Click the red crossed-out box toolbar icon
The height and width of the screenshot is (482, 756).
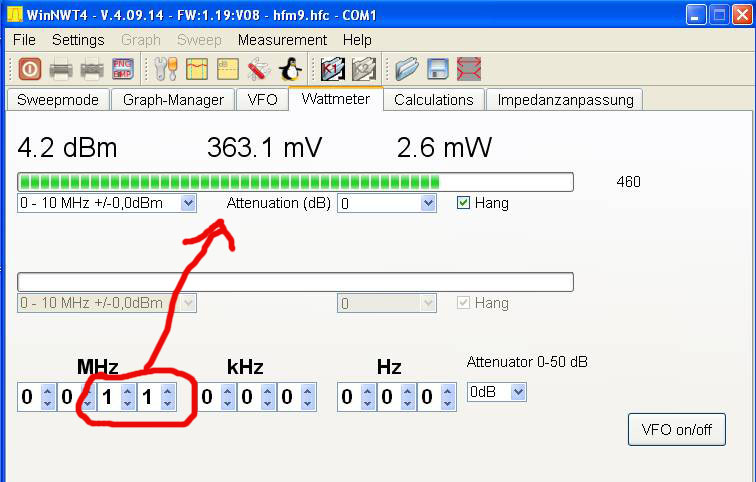pyautogui.click(x=468, y=69)
